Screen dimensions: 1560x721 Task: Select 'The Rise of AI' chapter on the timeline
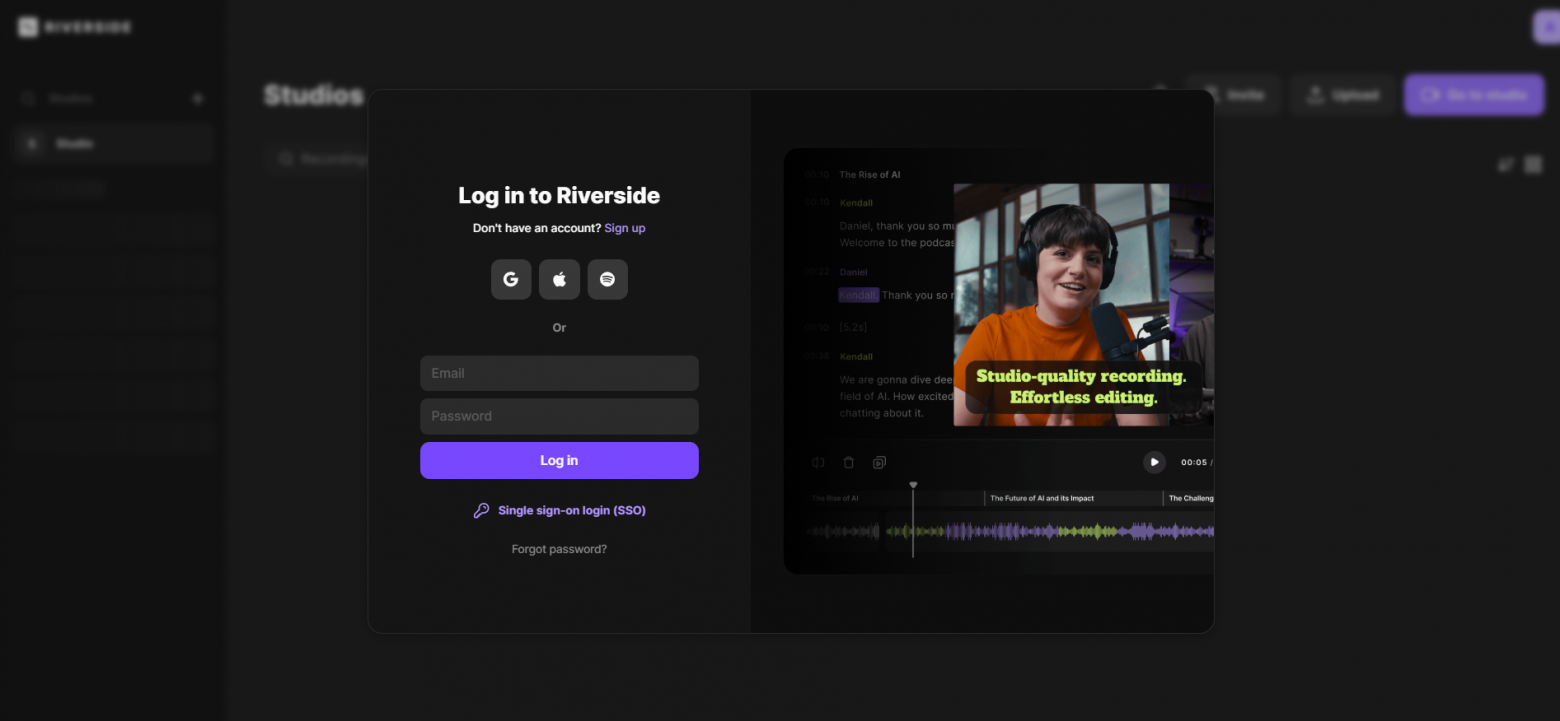pos(835,498)
